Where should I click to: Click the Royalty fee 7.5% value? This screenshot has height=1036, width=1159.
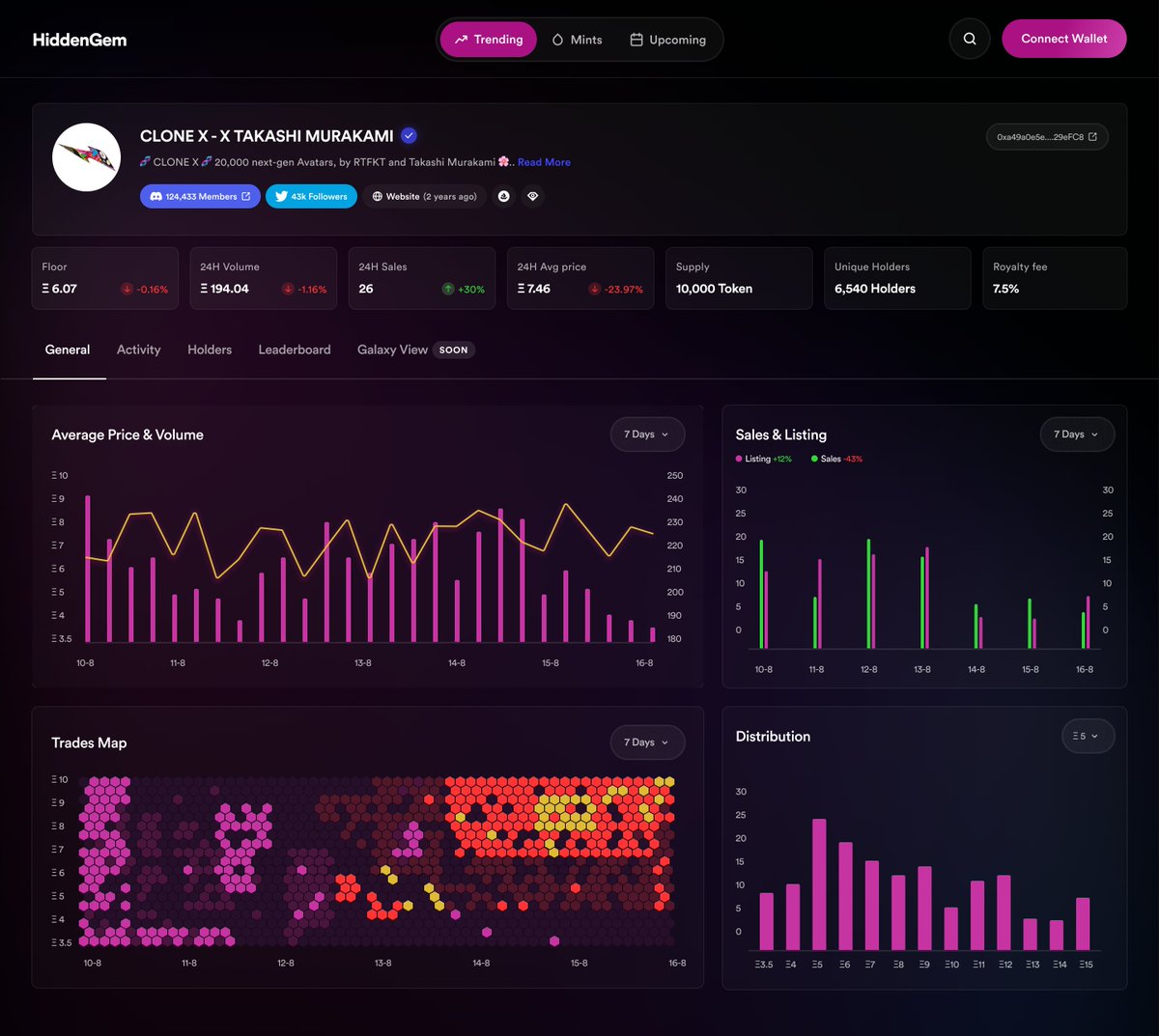tap(1005, 289)
